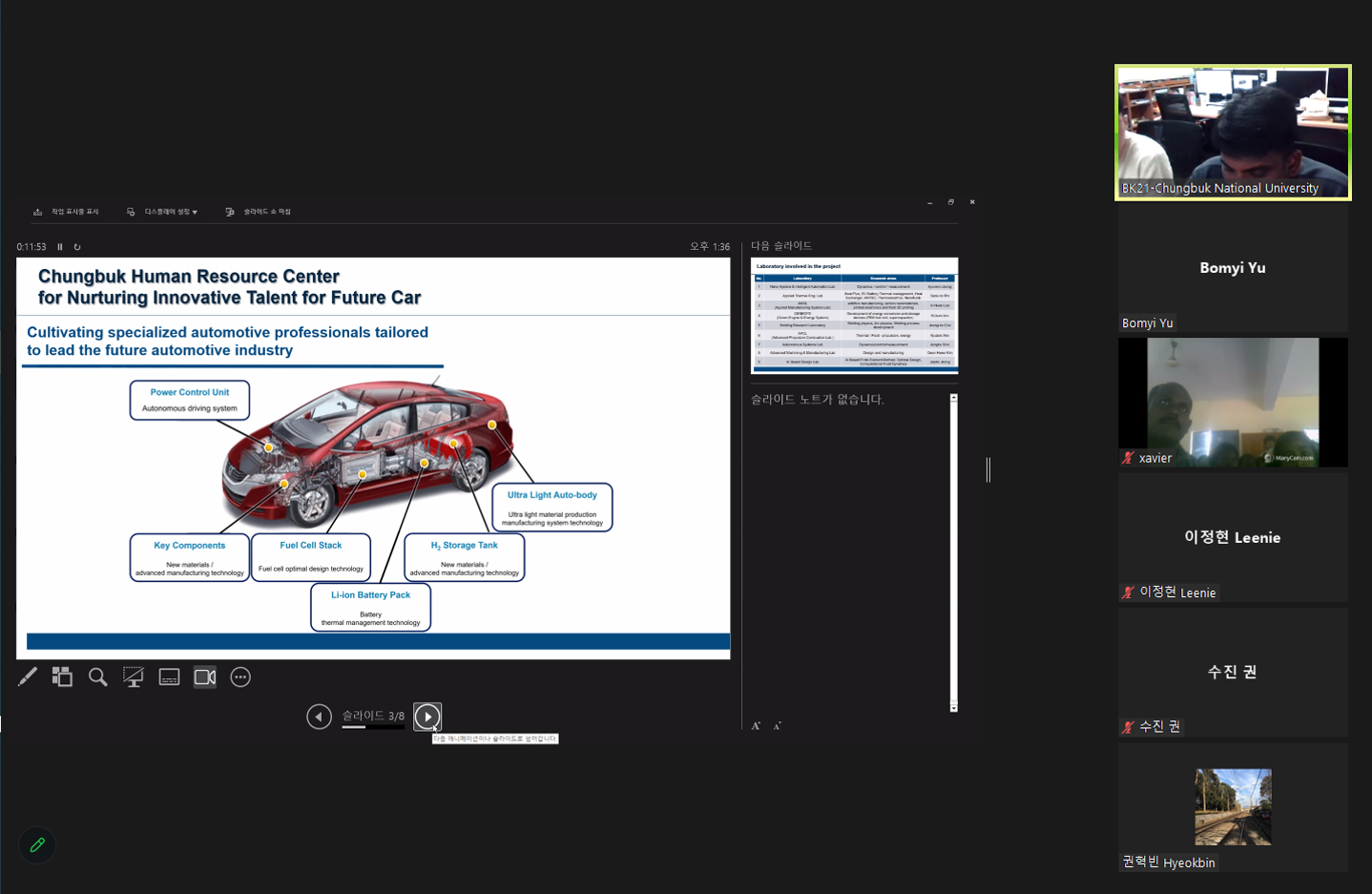Click the green annotate pencil button
Image resolution: width=1372 pixels, height=894 pixels.
(37, 845)
